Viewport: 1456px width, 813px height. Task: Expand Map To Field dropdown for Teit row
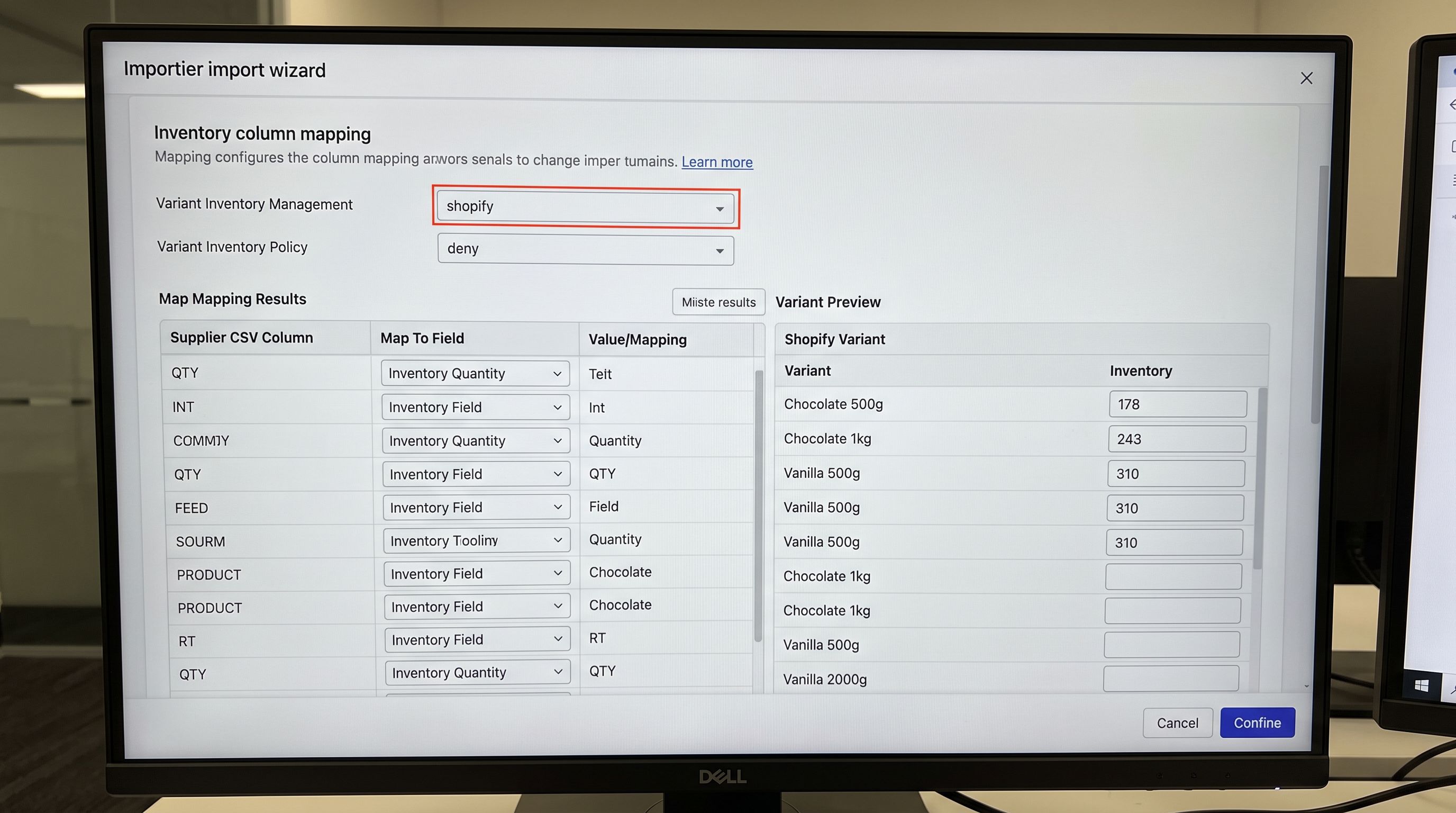pos(475,374)
